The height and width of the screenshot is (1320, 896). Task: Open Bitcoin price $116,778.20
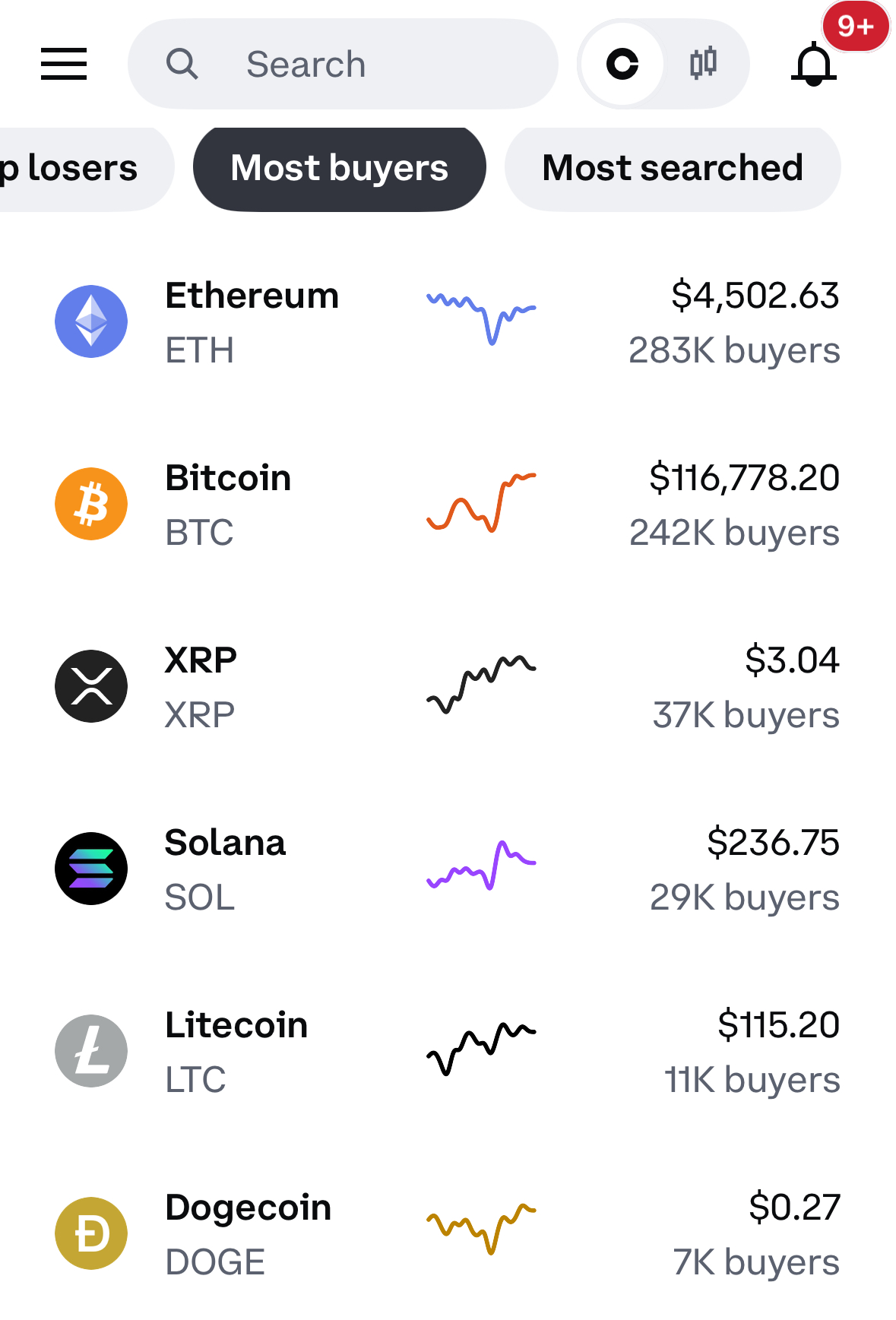(x=744, y=478)
